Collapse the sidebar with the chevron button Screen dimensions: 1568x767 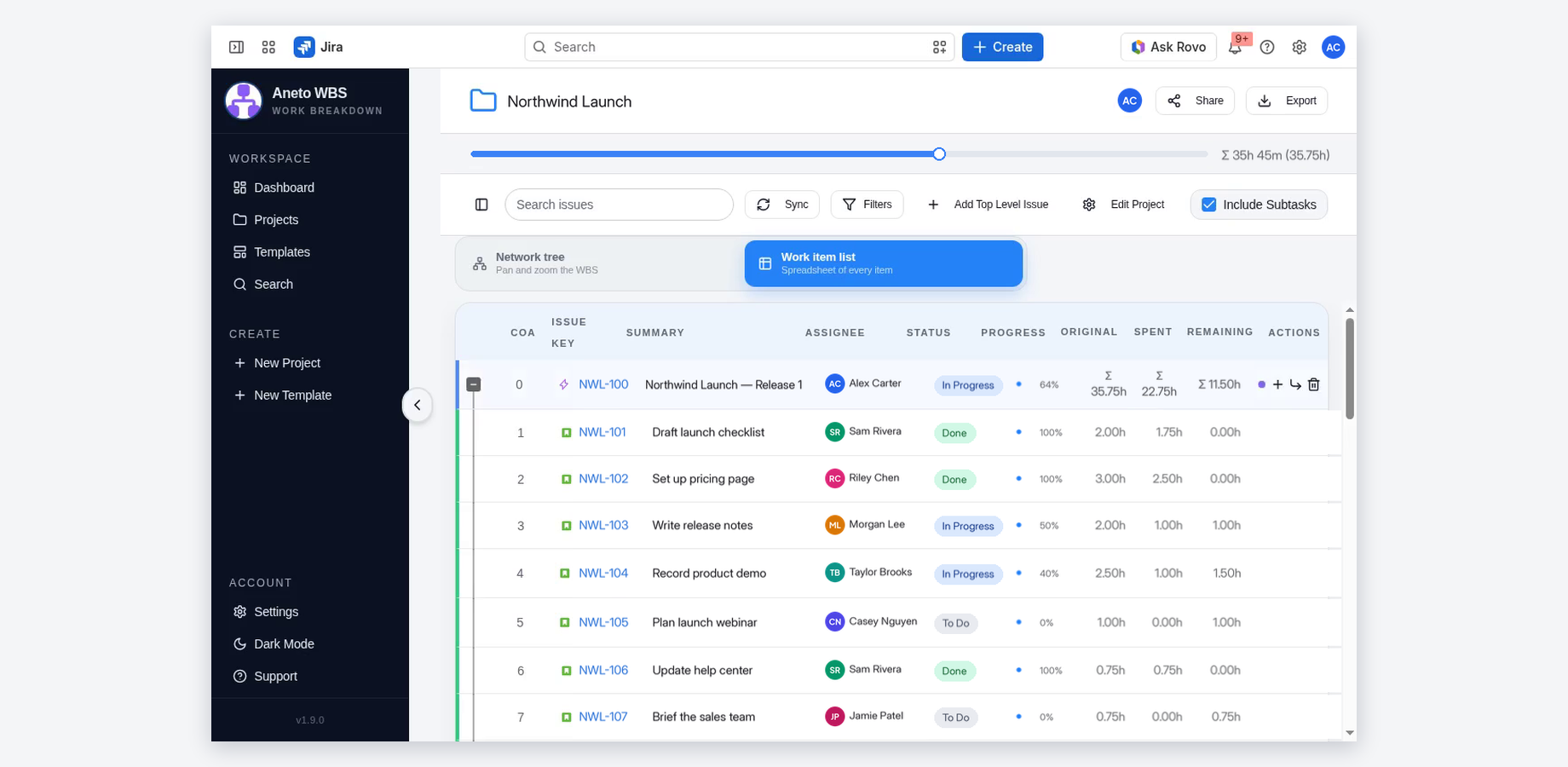coord(417,405)
